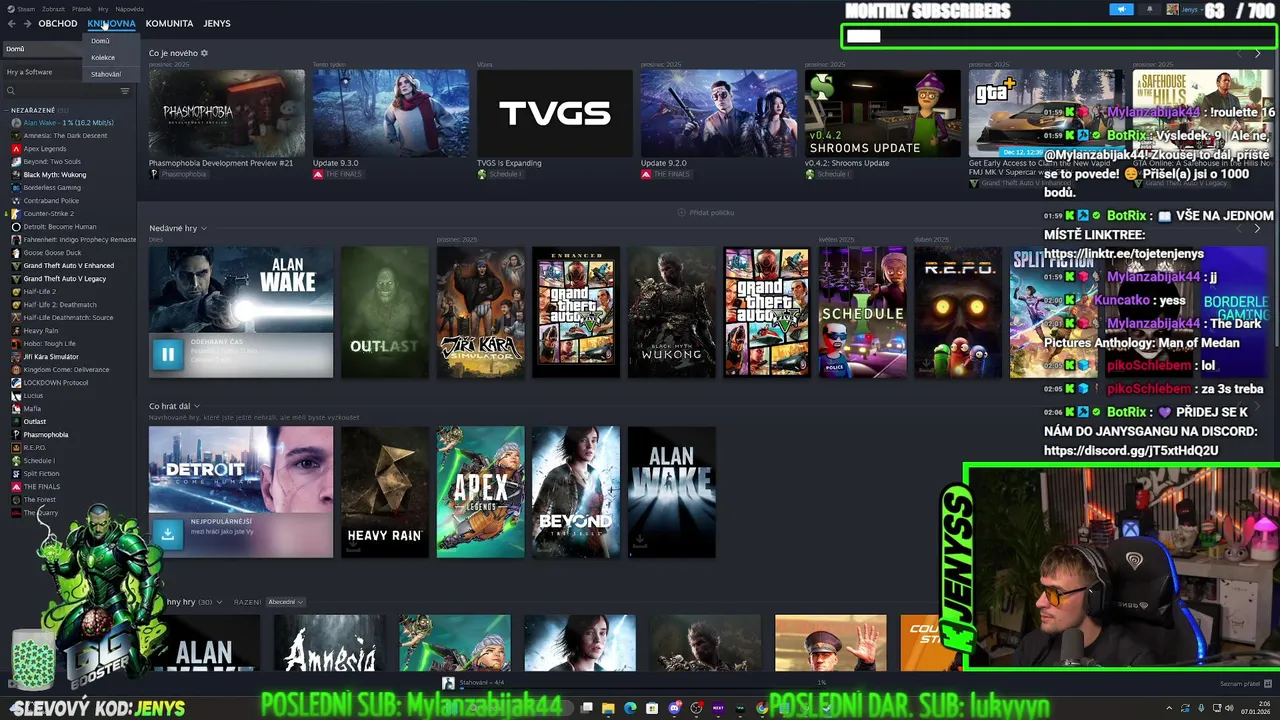This screenshot has height=720, width=1280.
Task: Go forward with the right arrow
Action: click(x=26, y=23)
